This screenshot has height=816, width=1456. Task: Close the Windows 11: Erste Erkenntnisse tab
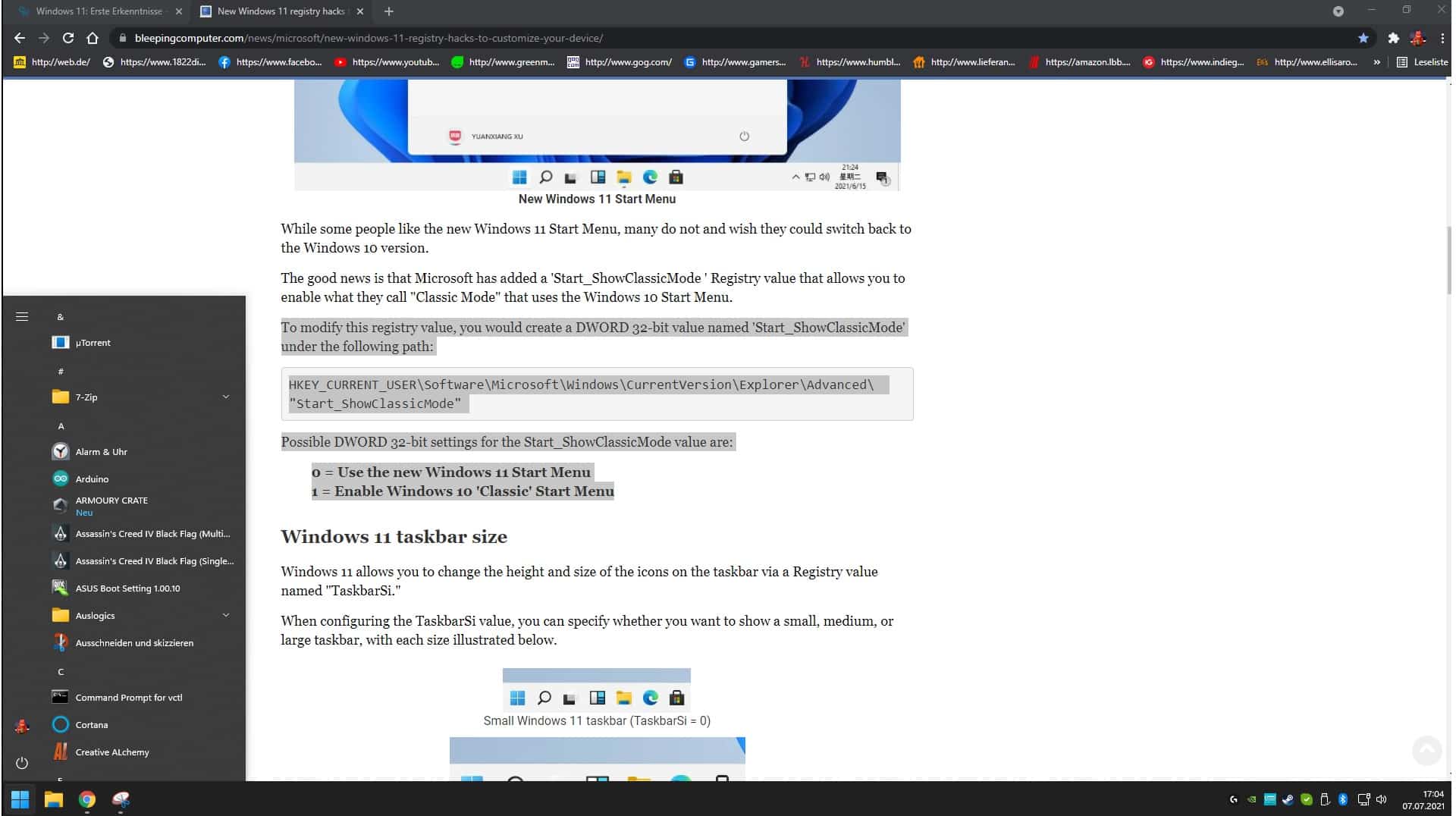tap(179, 11)
